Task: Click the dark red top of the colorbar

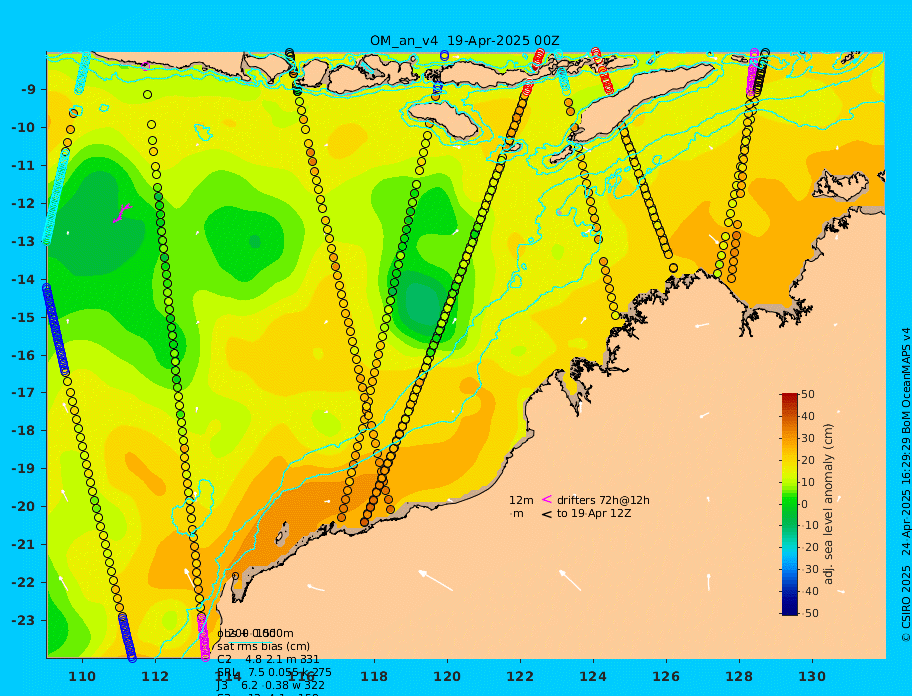Action: pyautogui.click(x=789, y=399)
